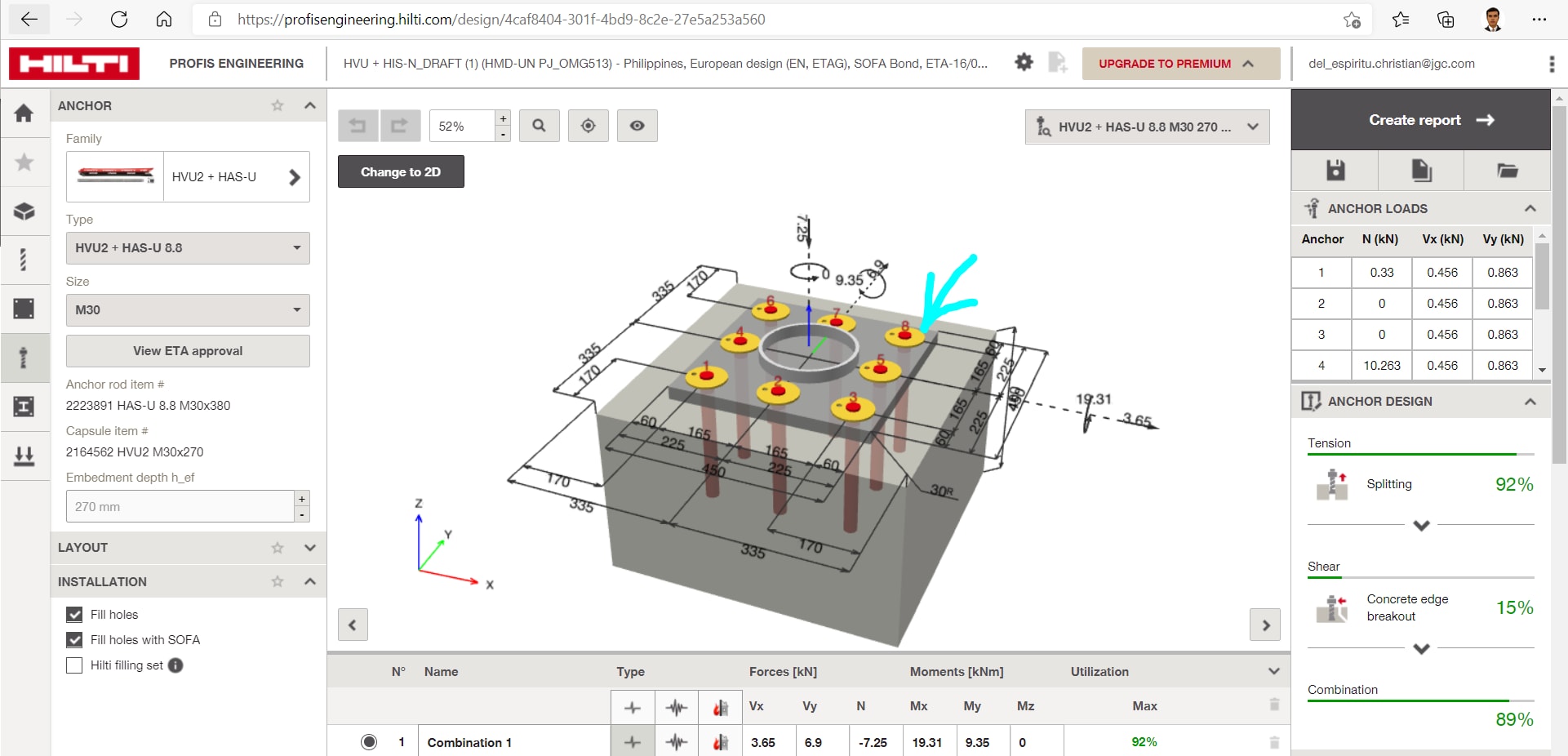This screenshot has height=756, width=1568.
Task: Select Combination 1 radio button in results table
Action: tap(369, 742)
